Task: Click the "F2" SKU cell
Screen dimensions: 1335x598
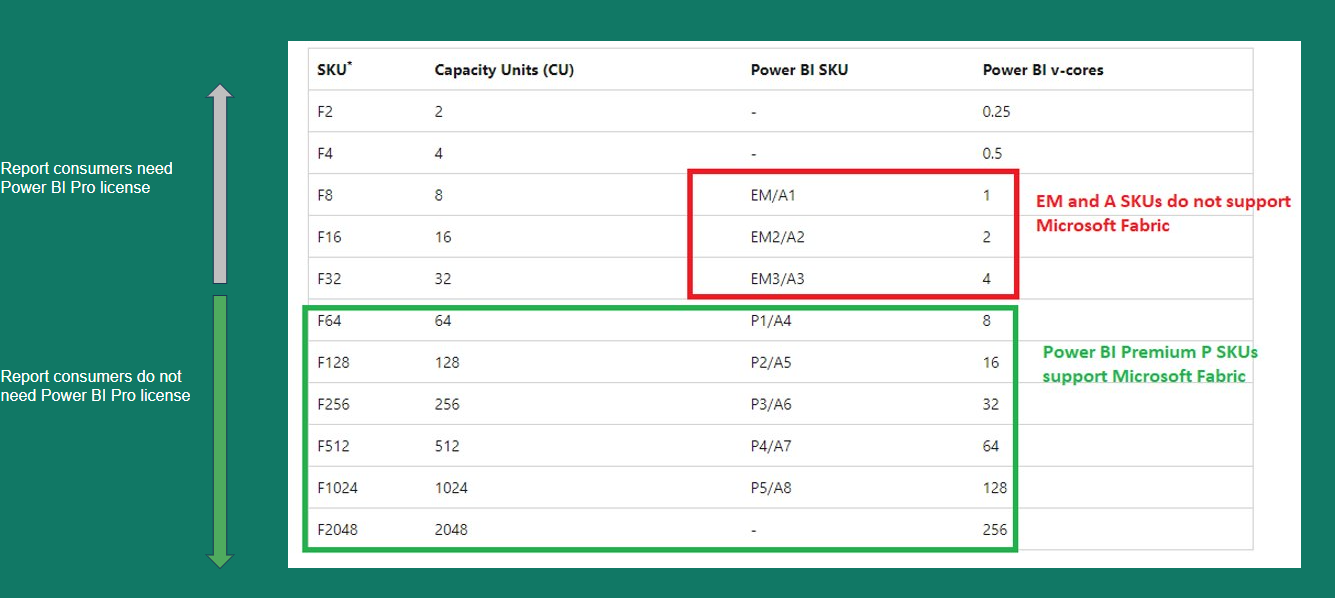Action: [x=325, y=111]
